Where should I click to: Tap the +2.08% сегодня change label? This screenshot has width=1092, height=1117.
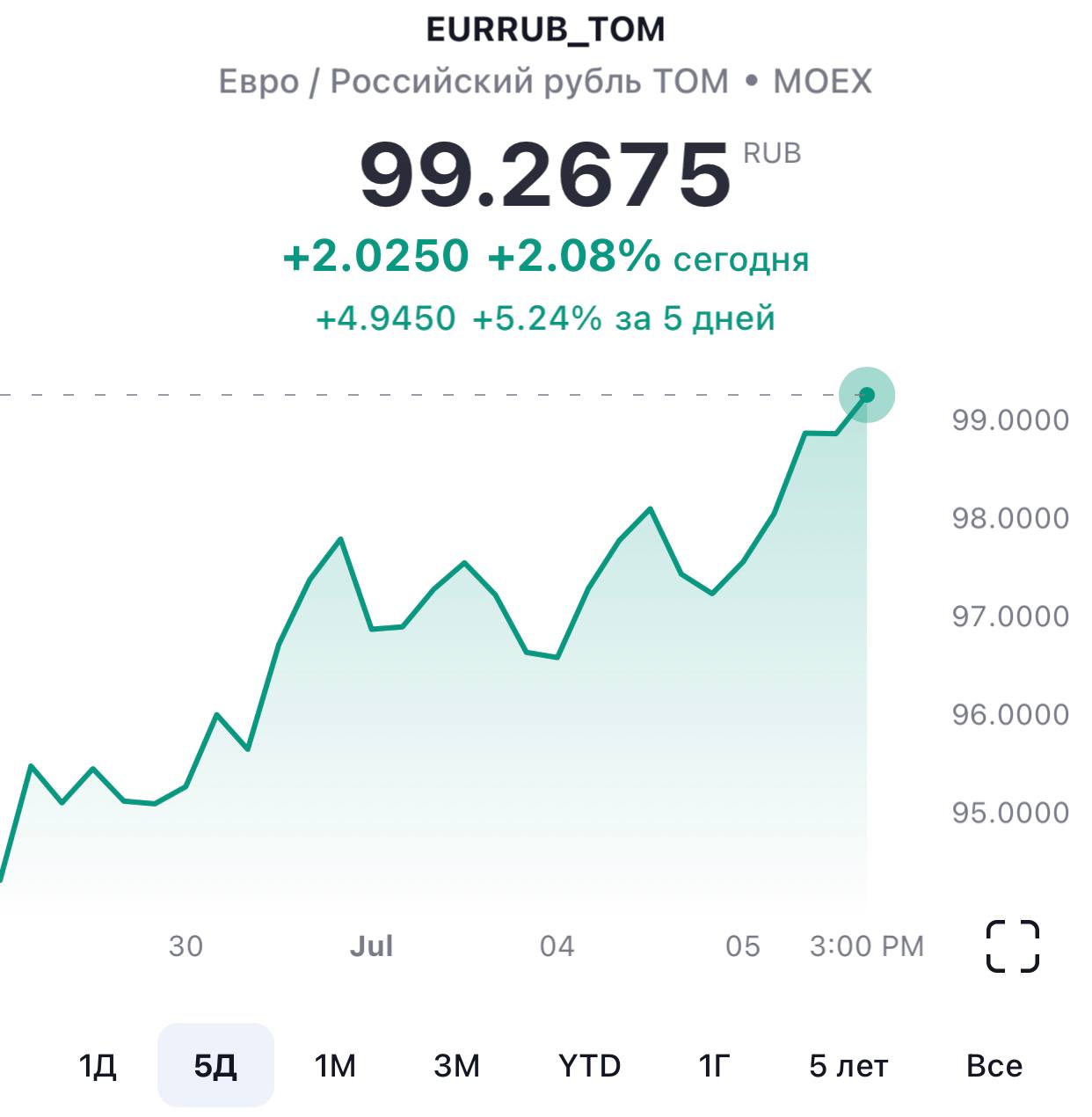pos(647,258)
